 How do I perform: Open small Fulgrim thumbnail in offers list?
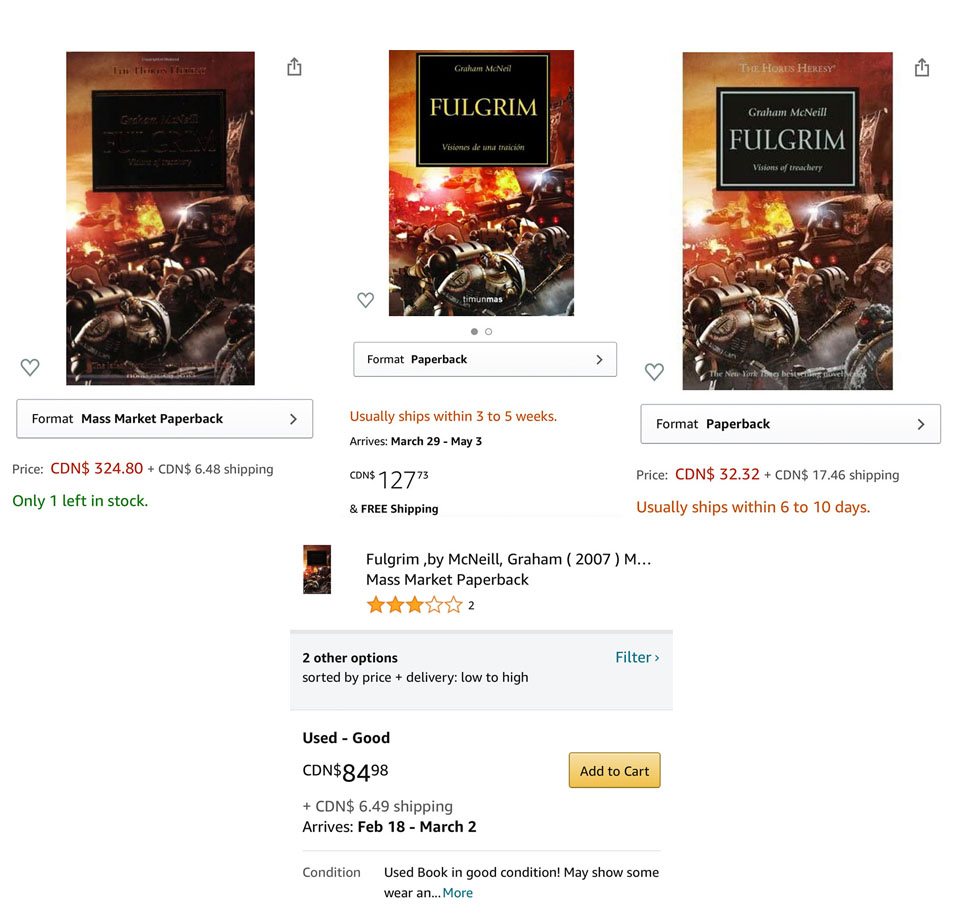[317, 569]
